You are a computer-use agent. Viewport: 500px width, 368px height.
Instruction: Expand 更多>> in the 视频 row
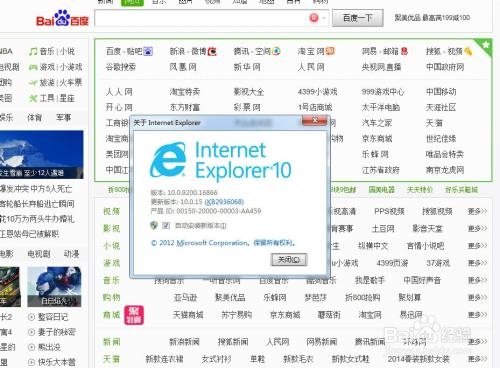click(477, 211)
